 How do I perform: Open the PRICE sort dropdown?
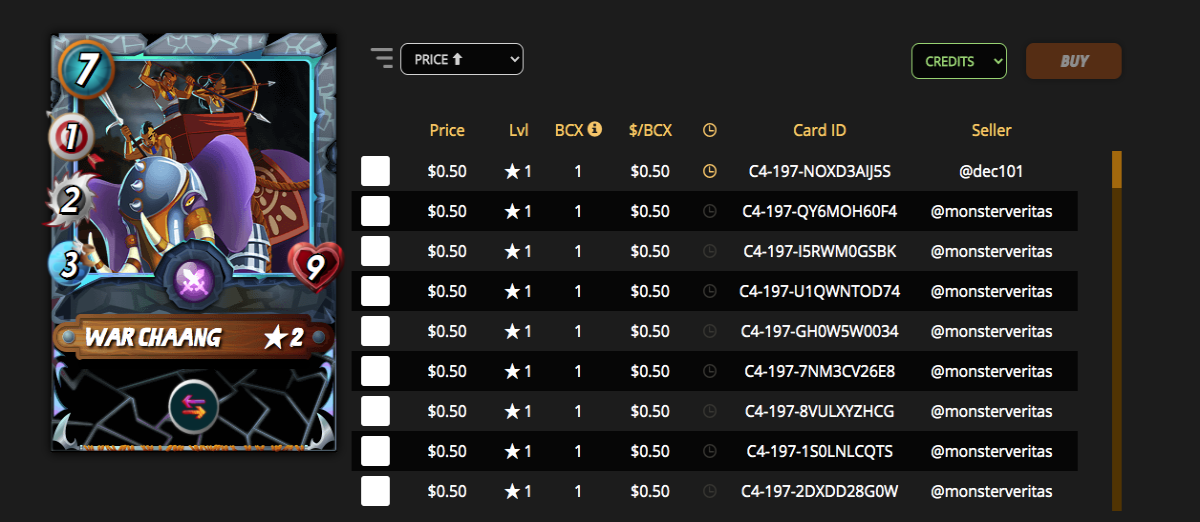tap(462, 59)
